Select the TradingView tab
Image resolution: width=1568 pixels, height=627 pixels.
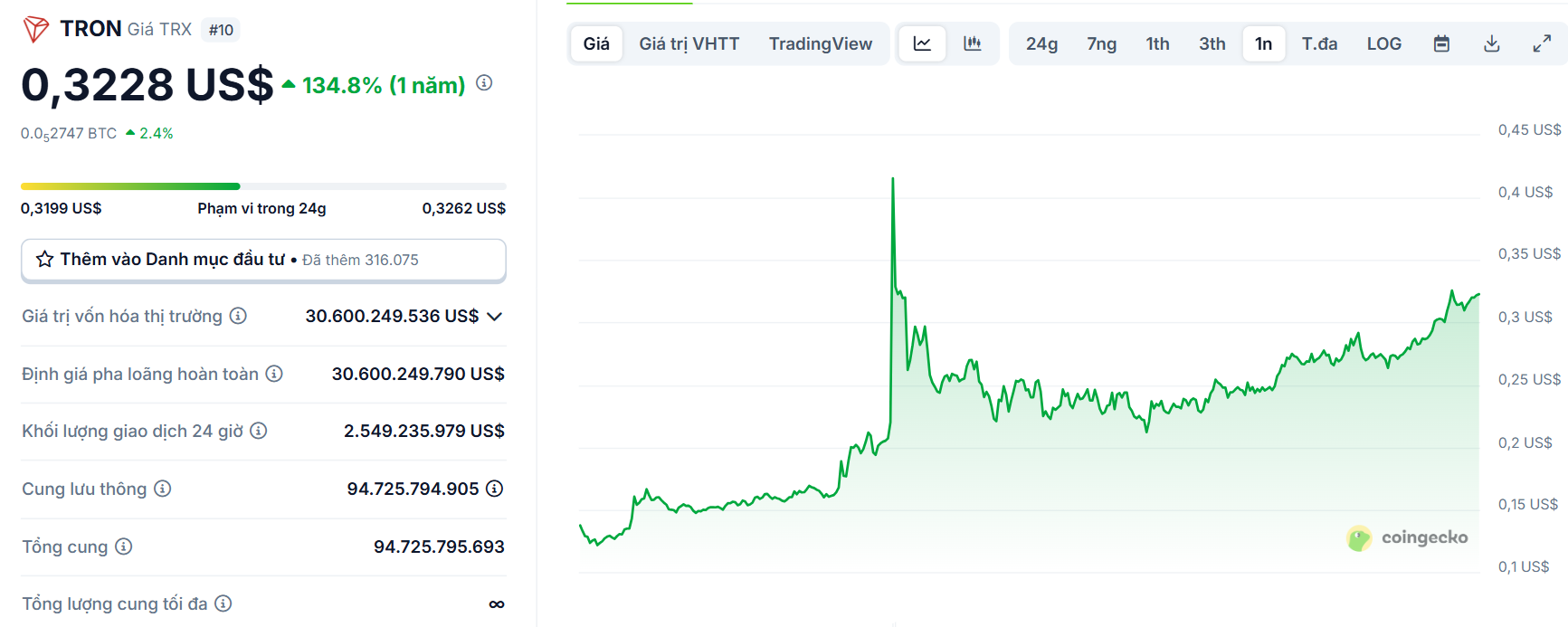point(821,43)
